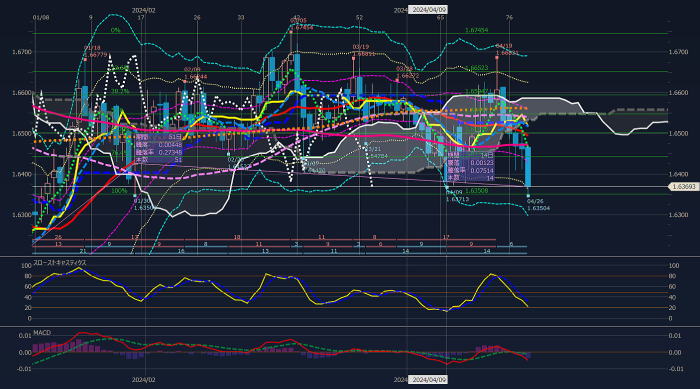700x389 pixels.
Task: Click the 1.6500 label on right price axis
Action: click(679, 133)
